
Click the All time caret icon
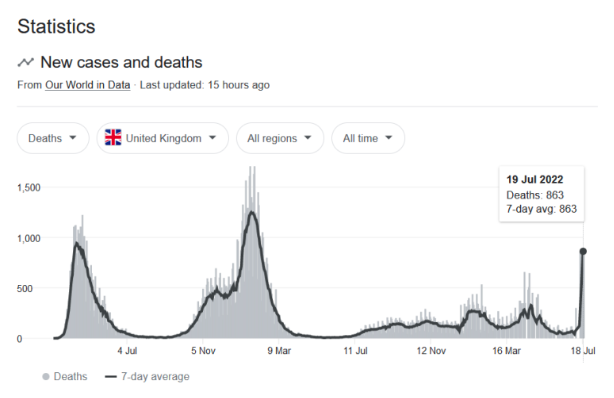(388, 138)
